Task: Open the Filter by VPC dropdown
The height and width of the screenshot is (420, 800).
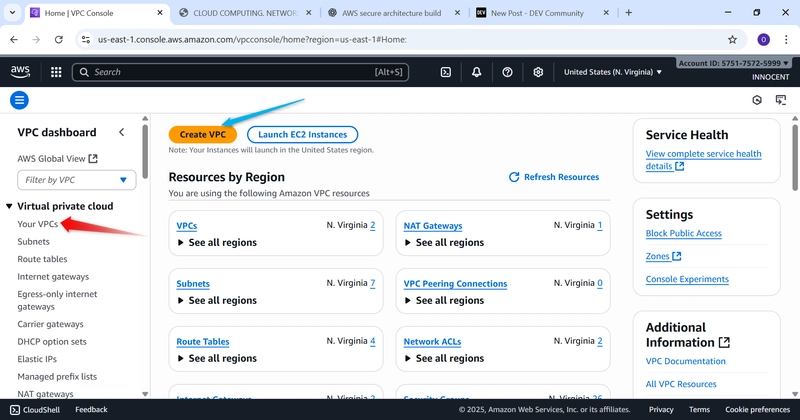Action: pyautogui.click(x=77, y=180)
